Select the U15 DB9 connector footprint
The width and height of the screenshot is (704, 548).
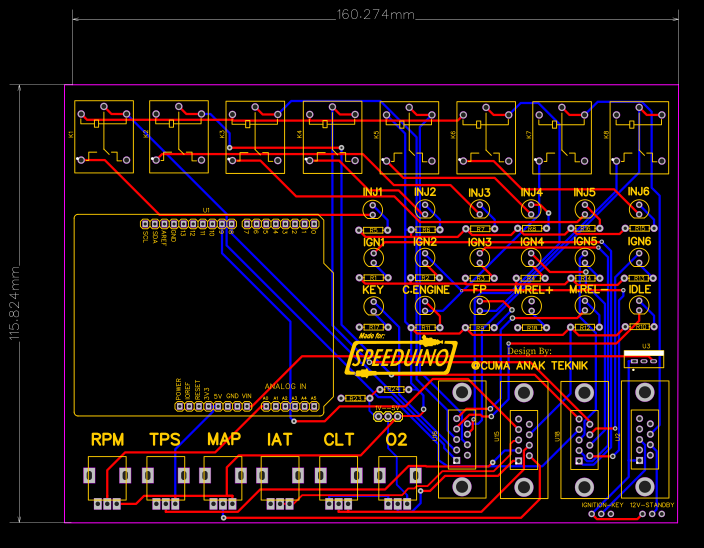524,439
